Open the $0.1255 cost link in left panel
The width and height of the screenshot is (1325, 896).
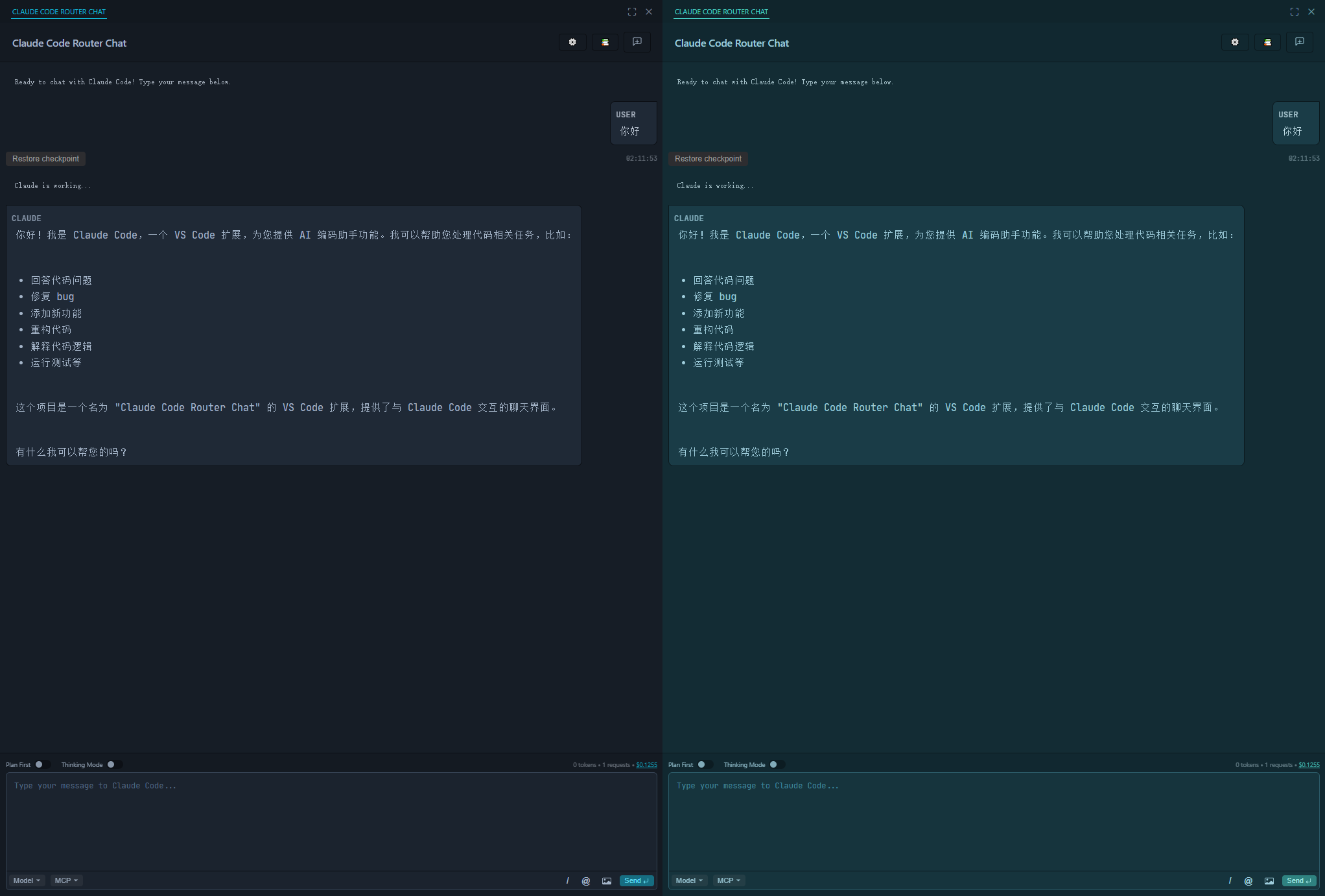[x=646, y=765]
